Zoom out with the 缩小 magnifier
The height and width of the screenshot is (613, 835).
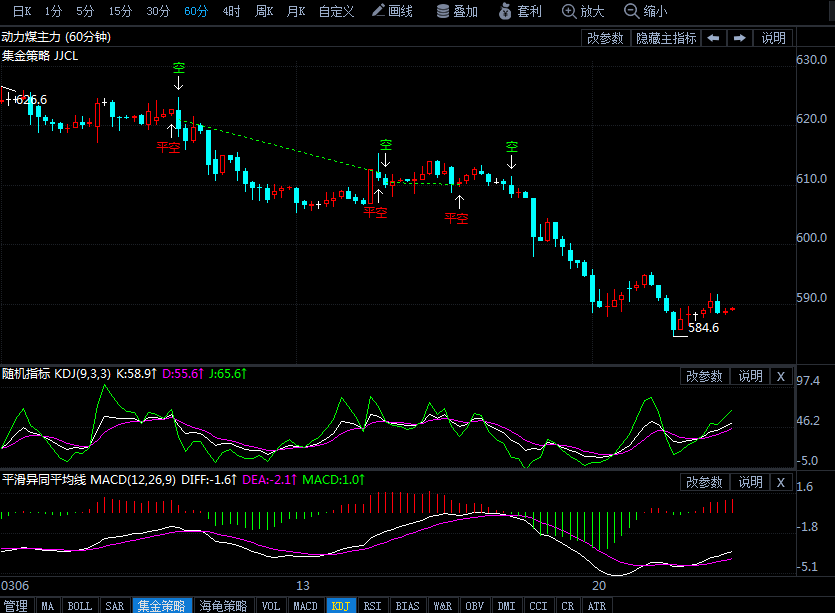[x=645, y=11]
